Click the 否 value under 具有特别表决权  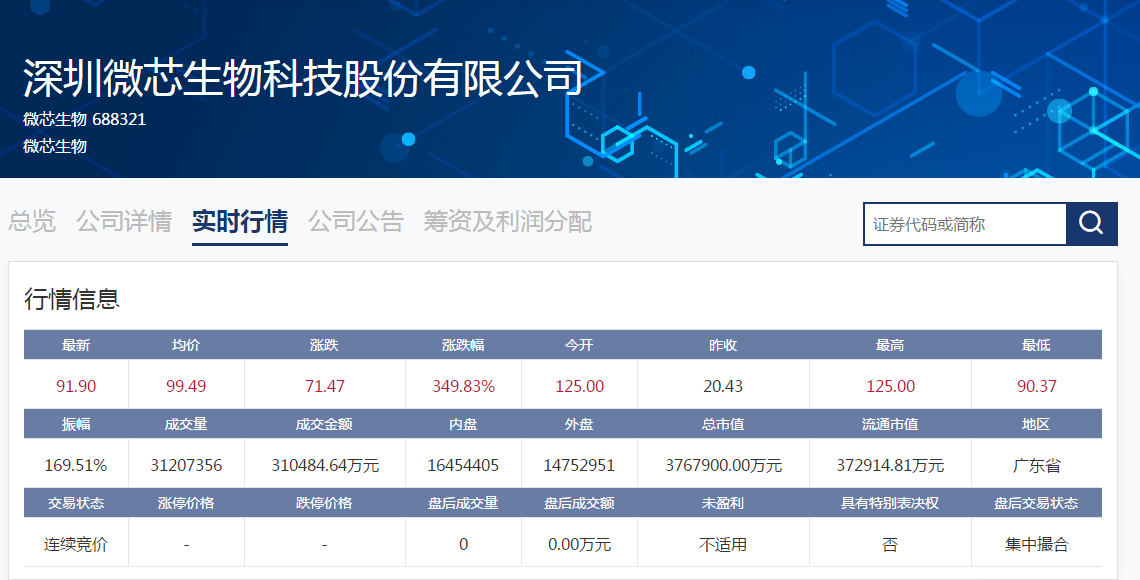click(890, 544)
